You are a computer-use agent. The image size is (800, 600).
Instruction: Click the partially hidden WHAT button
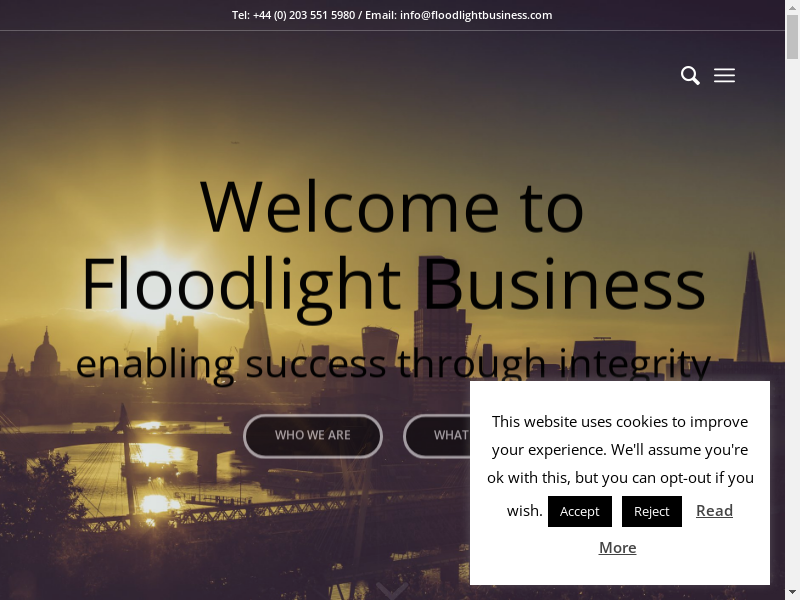(437, 436)
